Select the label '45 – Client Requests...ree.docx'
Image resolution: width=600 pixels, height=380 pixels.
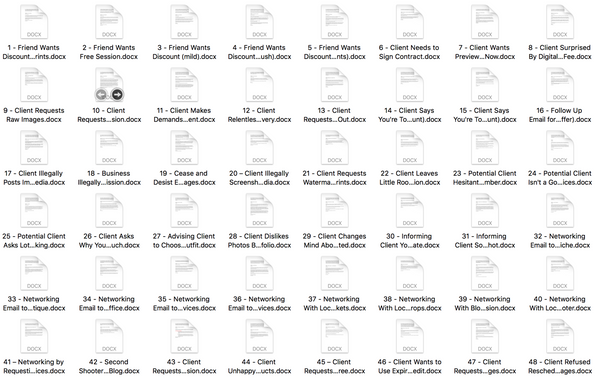334,366
